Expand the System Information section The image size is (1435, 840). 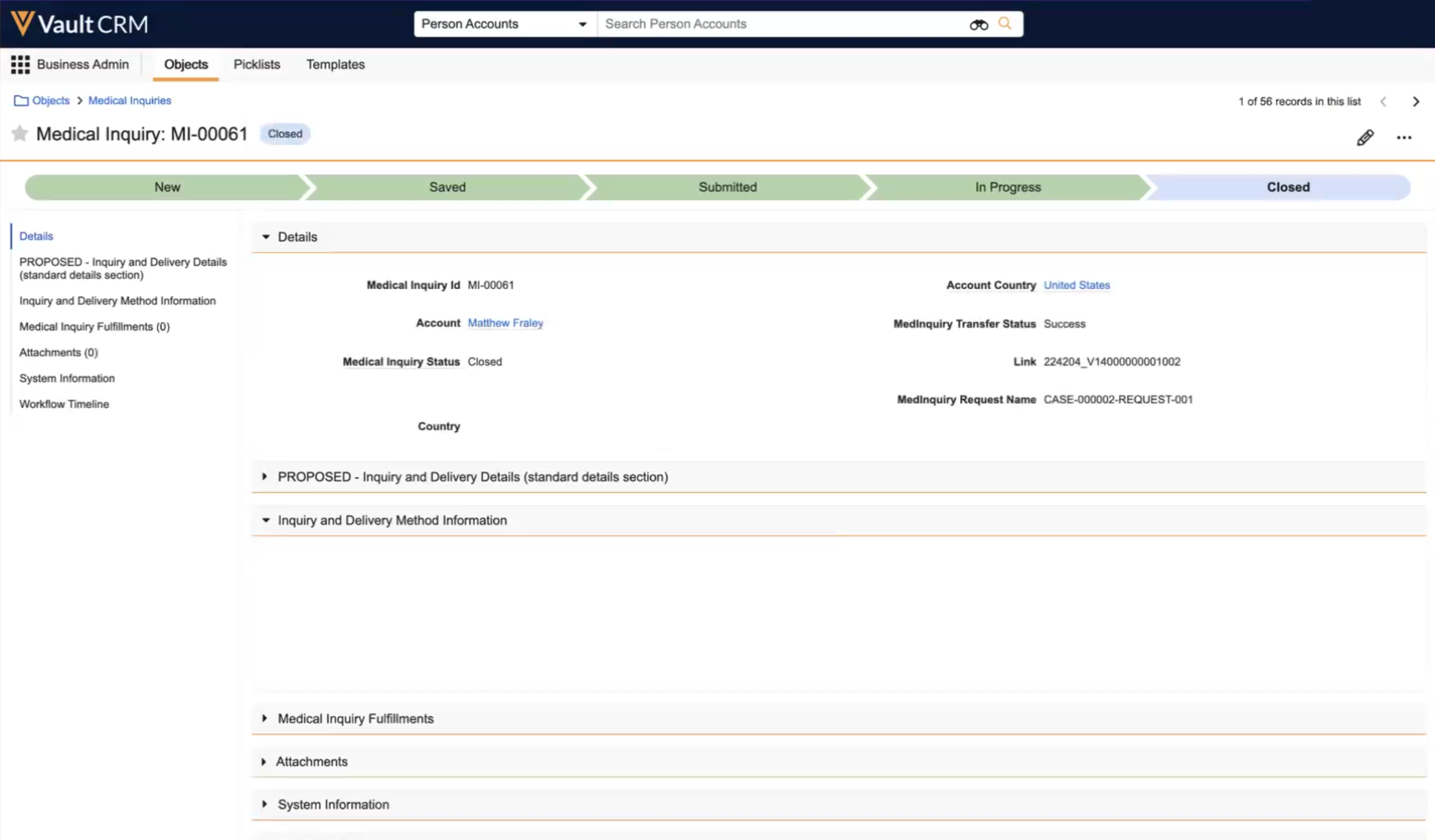coord(265,804)
